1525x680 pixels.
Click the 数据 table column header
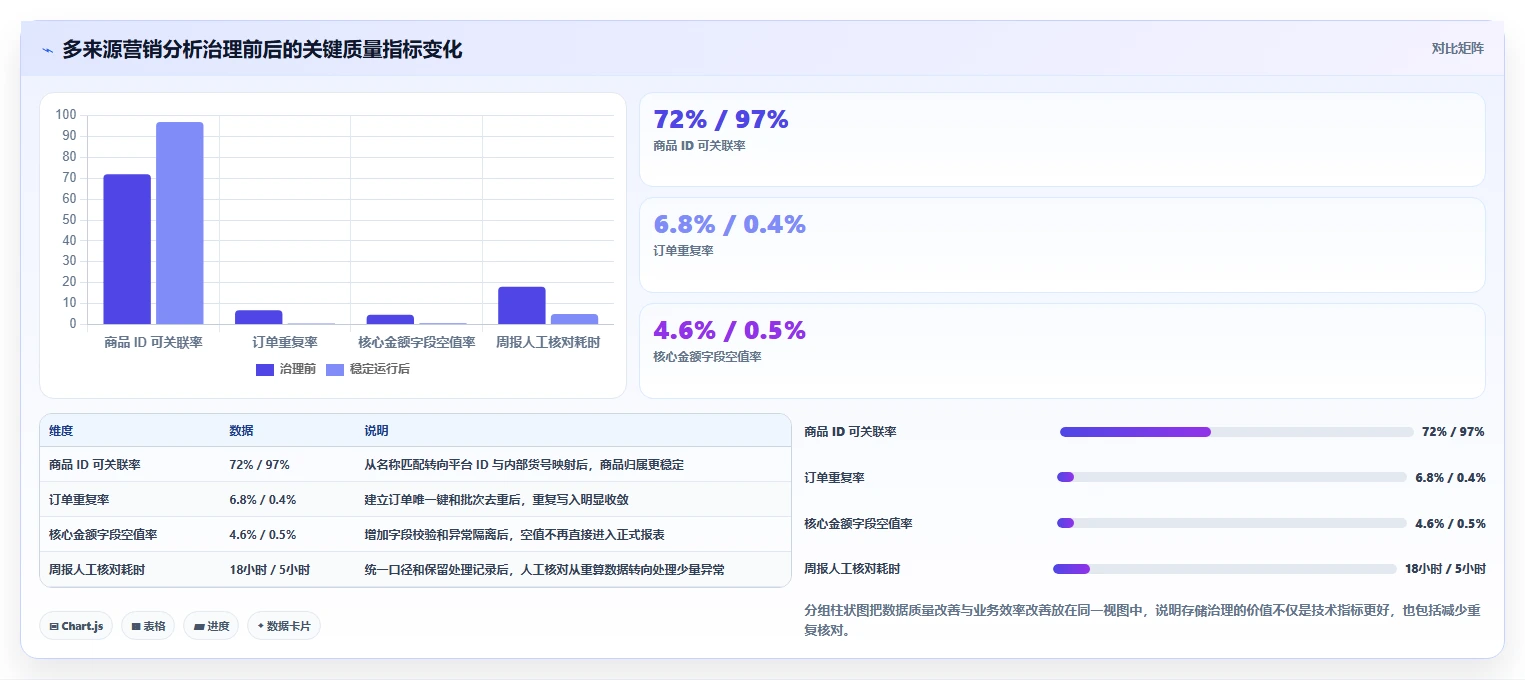[x=241, y=431]
